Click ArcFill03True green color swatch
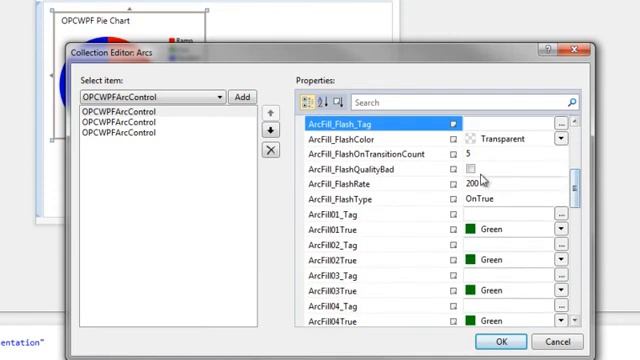This screenshot has height=360, width=640. pyautogui.click(x=471, y=290)
